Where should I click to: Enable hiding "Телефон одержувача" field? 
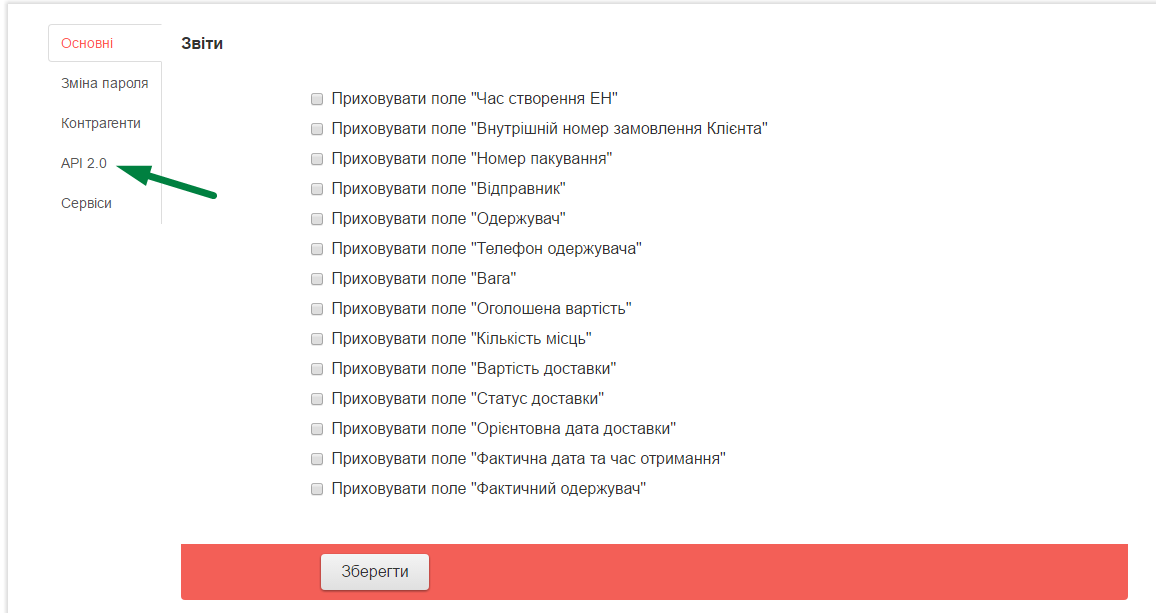pos(317,249)
